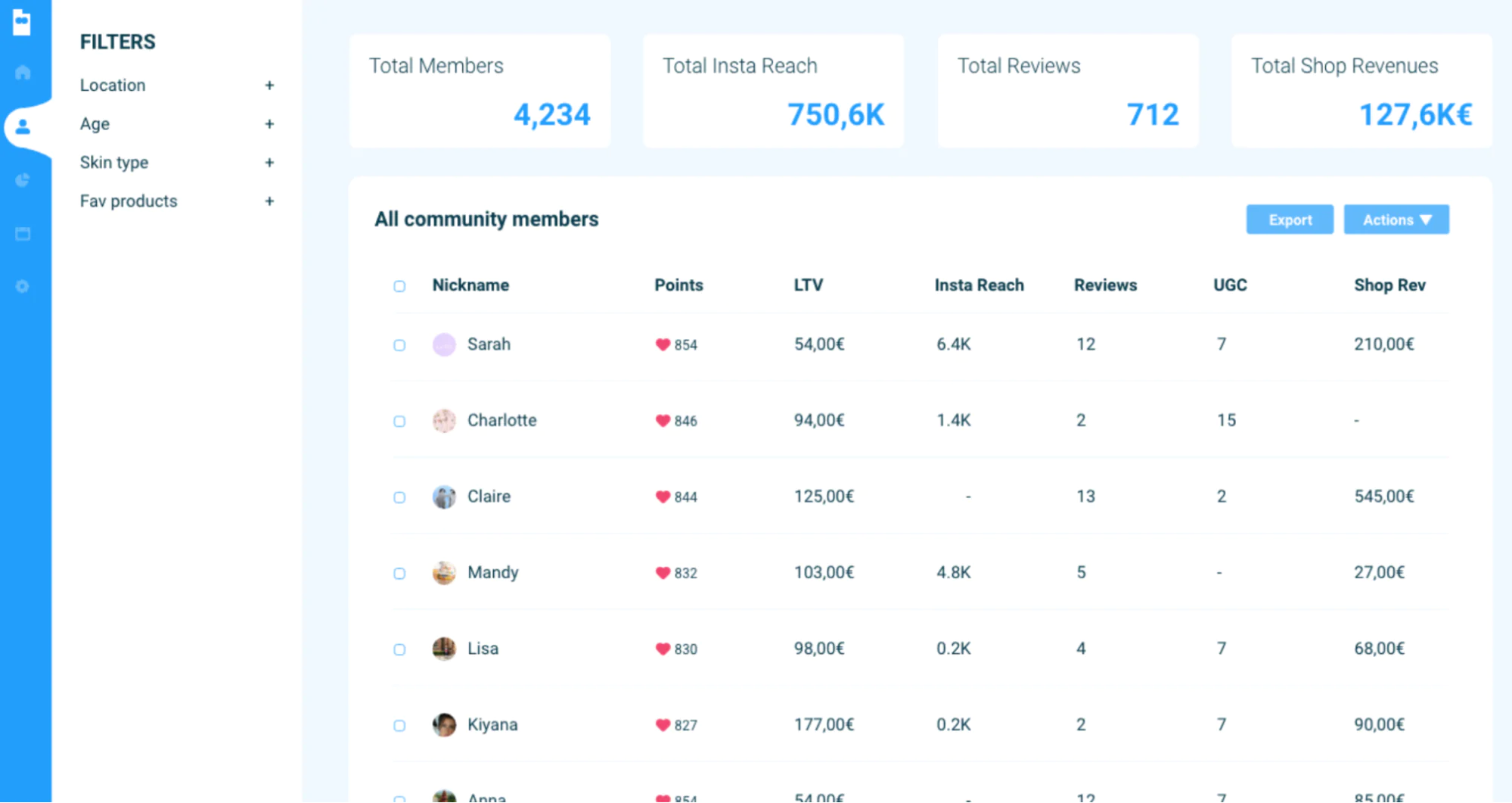Toggle the select-all checkbox in table header
The width and height of the screenshot is (1512, 803).
399,286
